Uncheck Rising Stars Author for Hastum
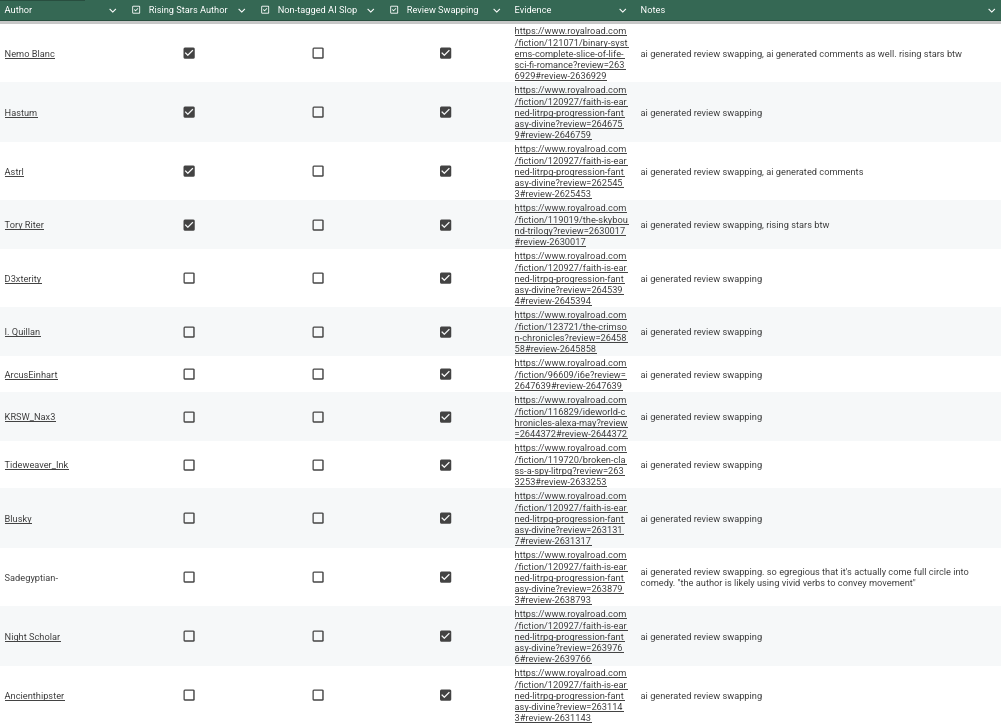 coord(189,112)
